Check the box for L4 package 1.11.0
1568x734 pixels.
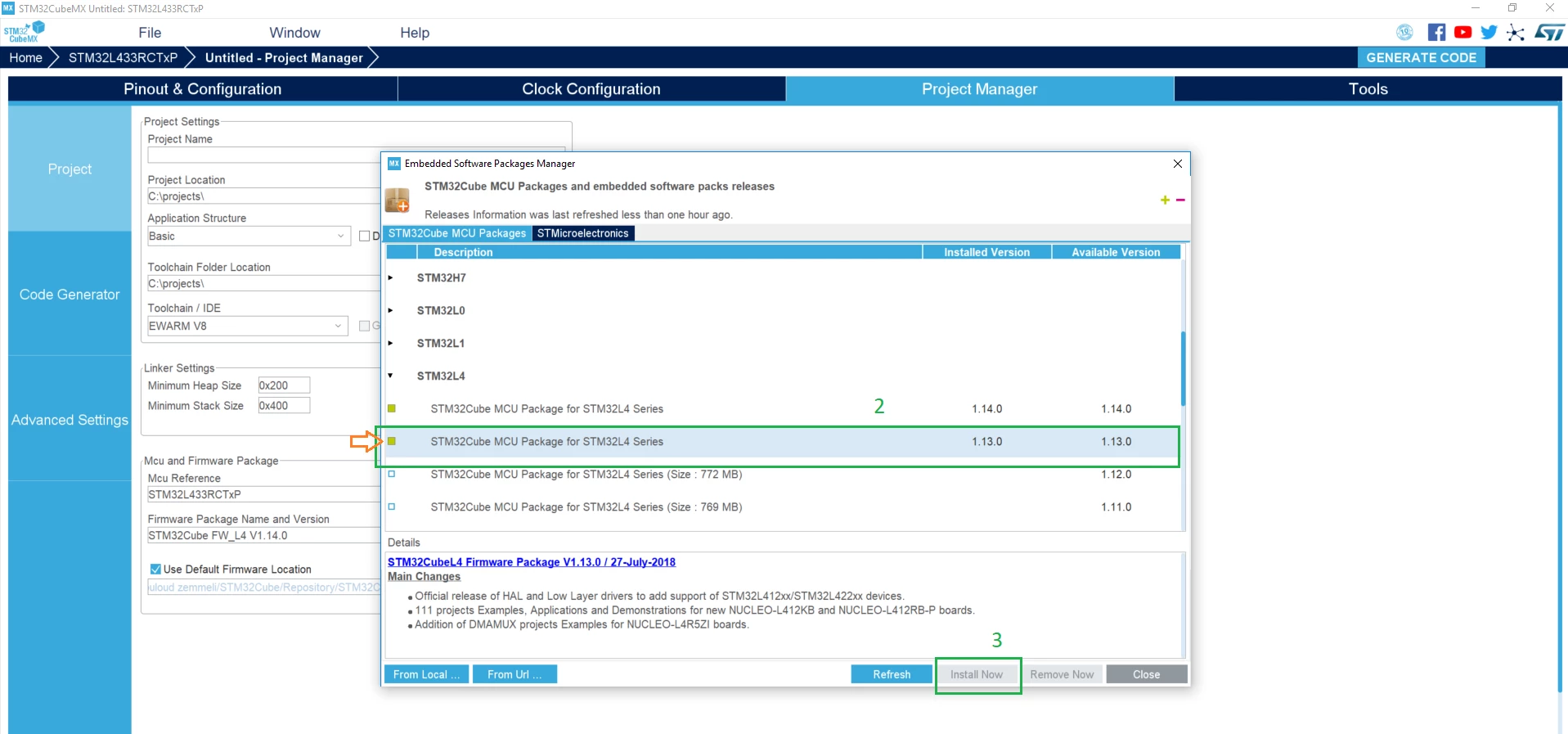coord(392,507)
